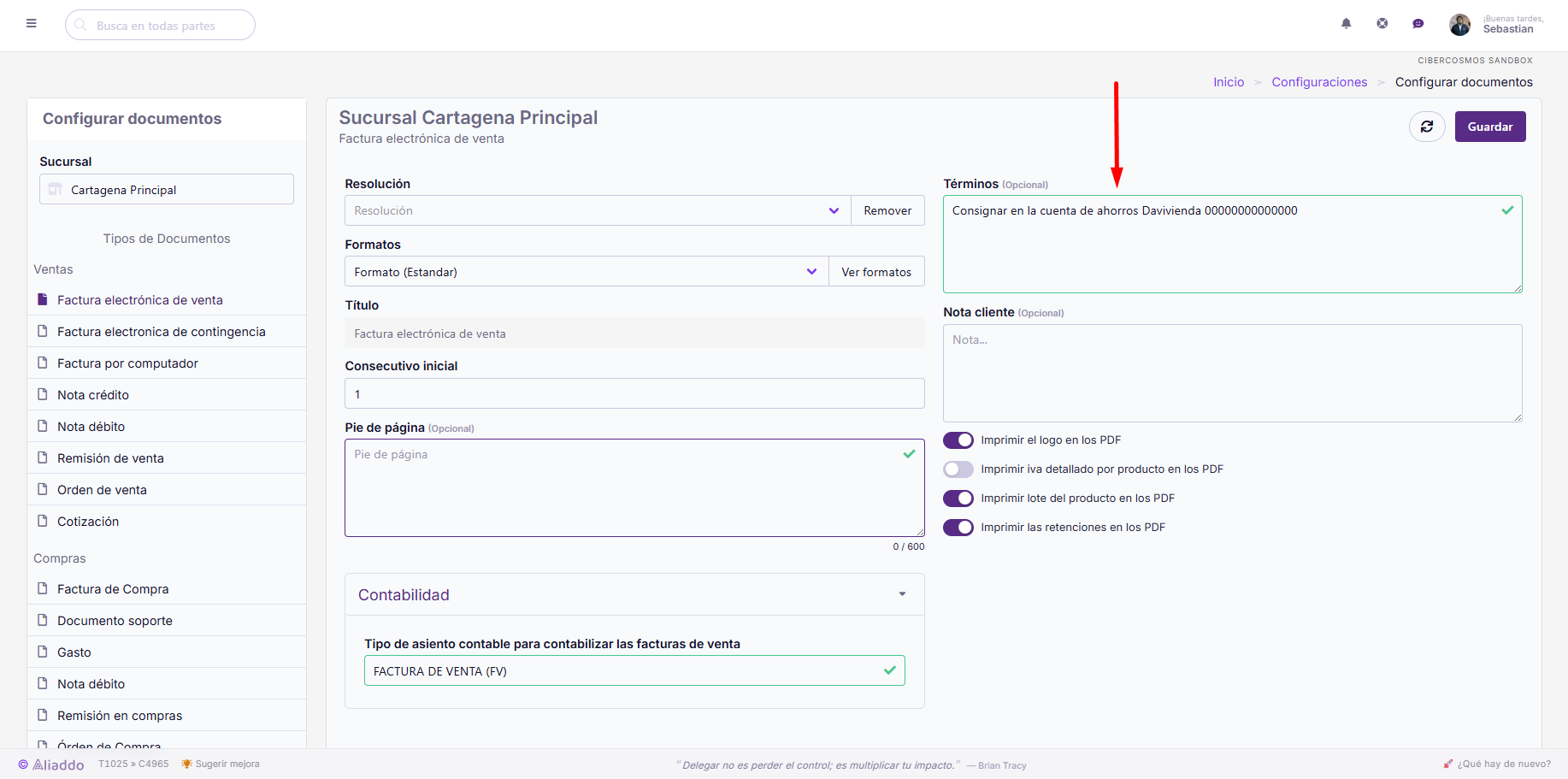The image size is (1568, 779).
Task: Go to Configuraciones breadcrumb link
Action: (1319, 82)
